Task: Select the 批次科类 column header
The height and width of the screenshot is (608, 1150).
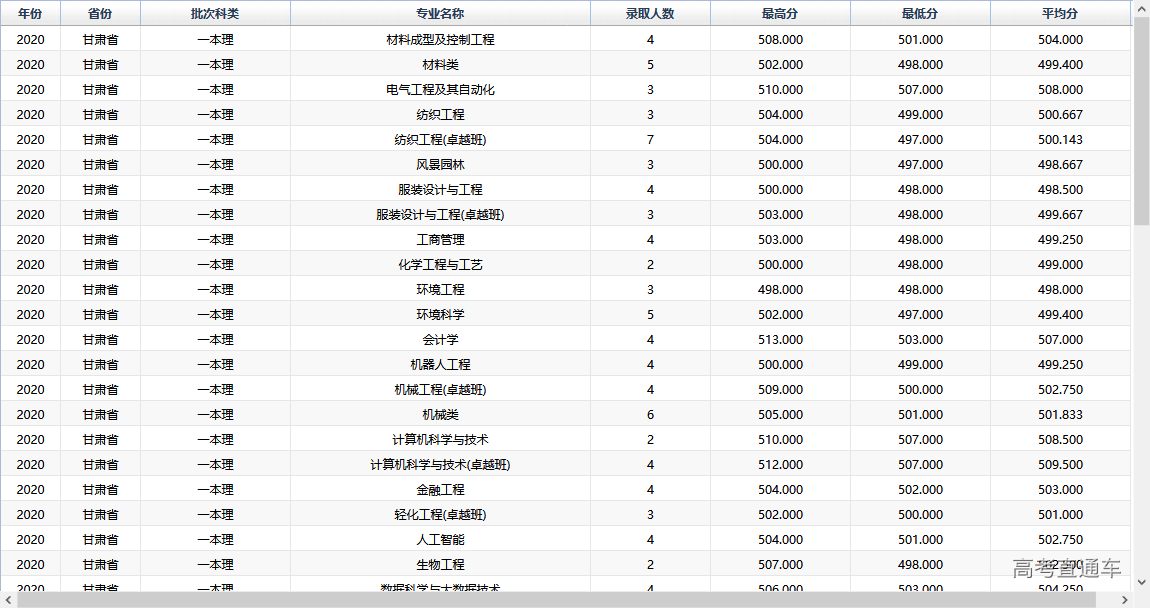Action: pyautogui.click(x=215, y=14)
